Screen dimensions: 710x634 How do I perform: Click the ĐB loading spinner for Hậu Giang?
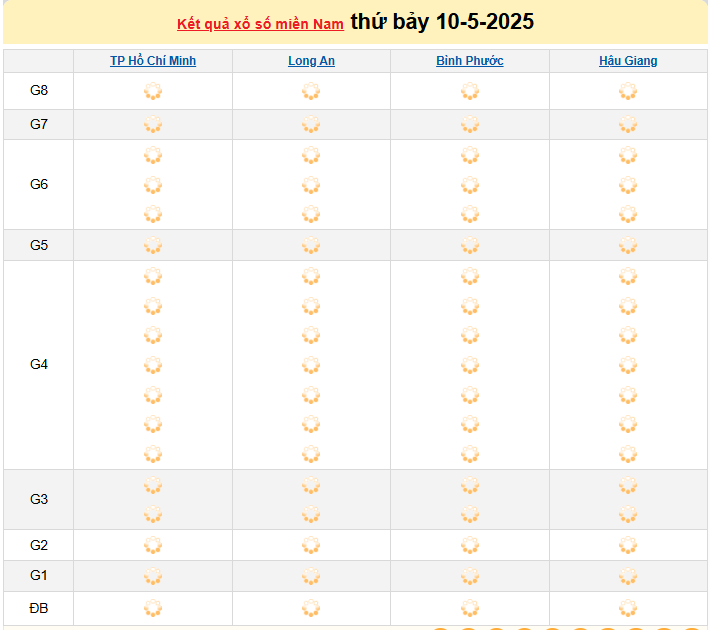(x=628, y=608)
